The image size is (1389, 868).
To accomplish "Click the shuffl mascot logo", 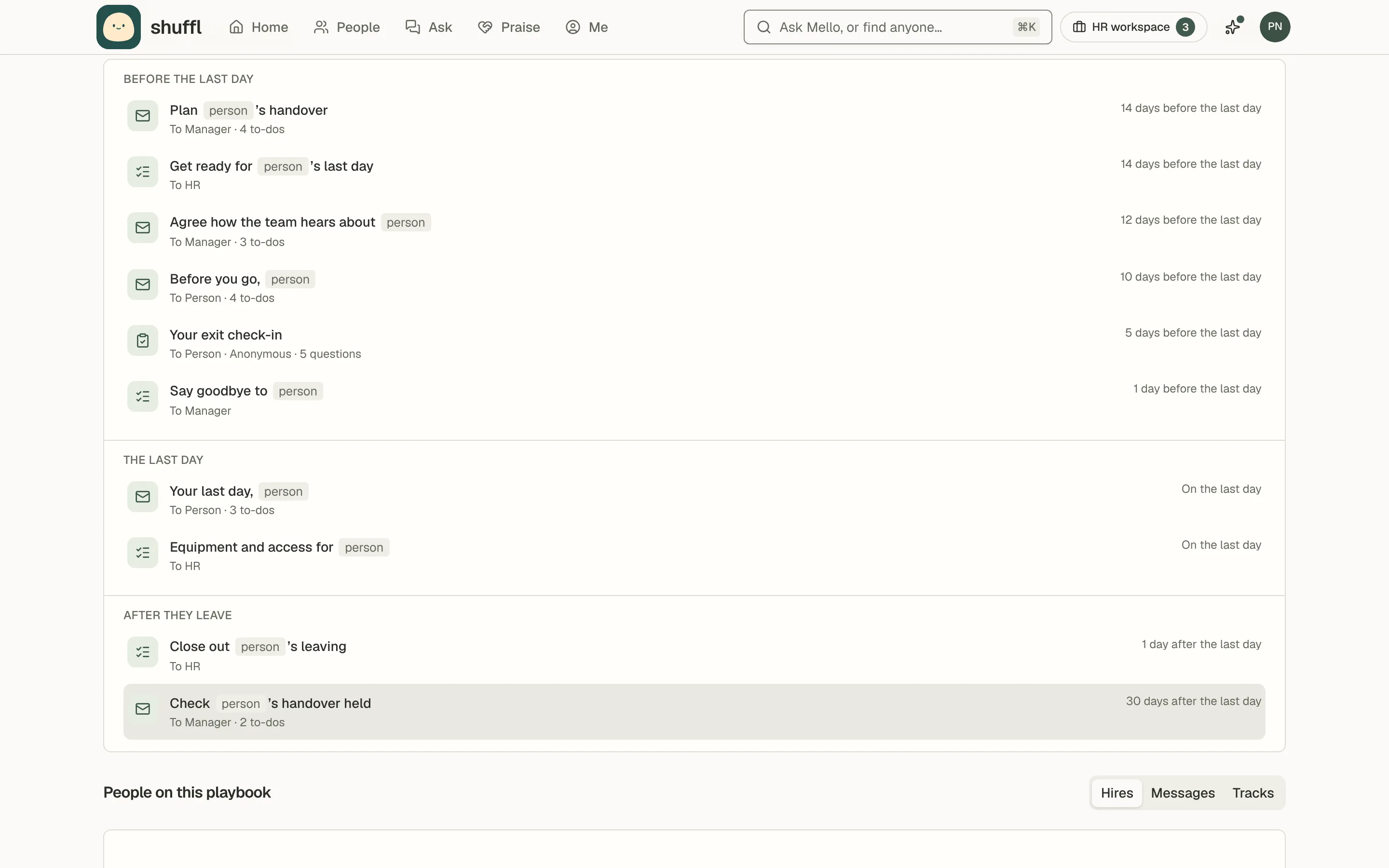I will pos(118,27).
